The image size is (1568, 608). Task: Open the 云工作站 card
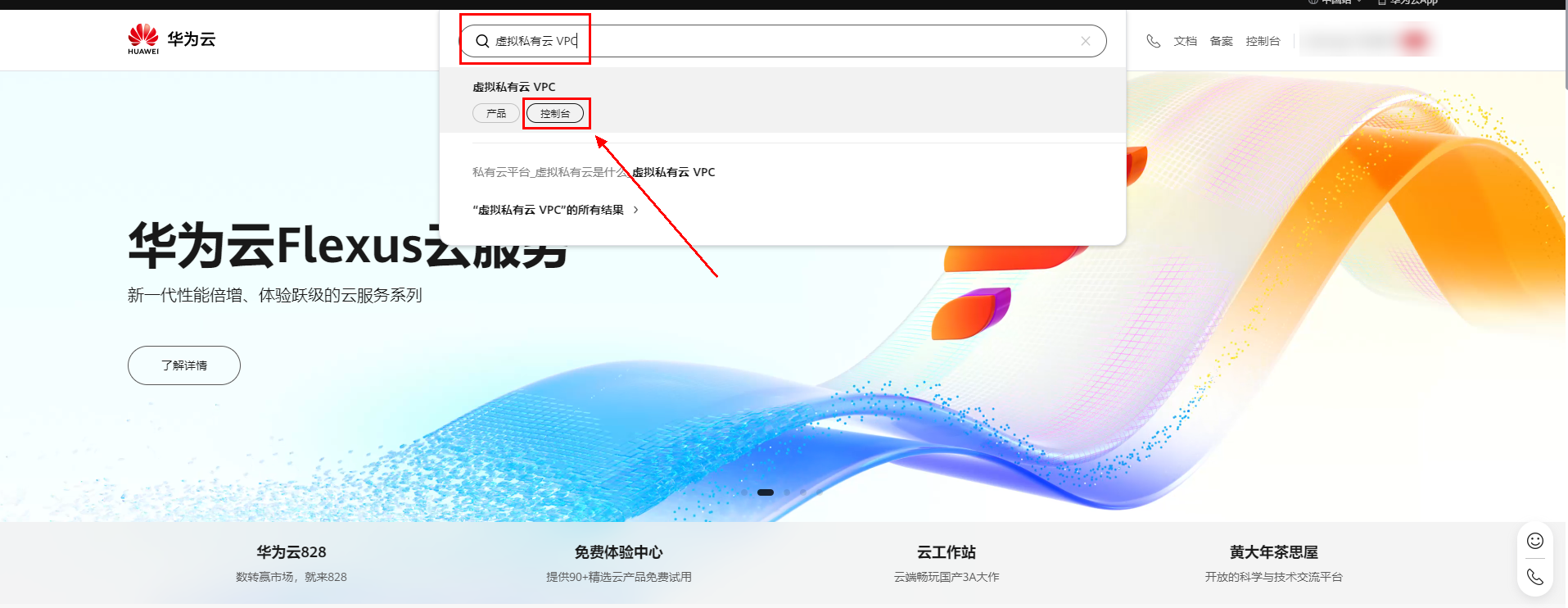[947, 564]
